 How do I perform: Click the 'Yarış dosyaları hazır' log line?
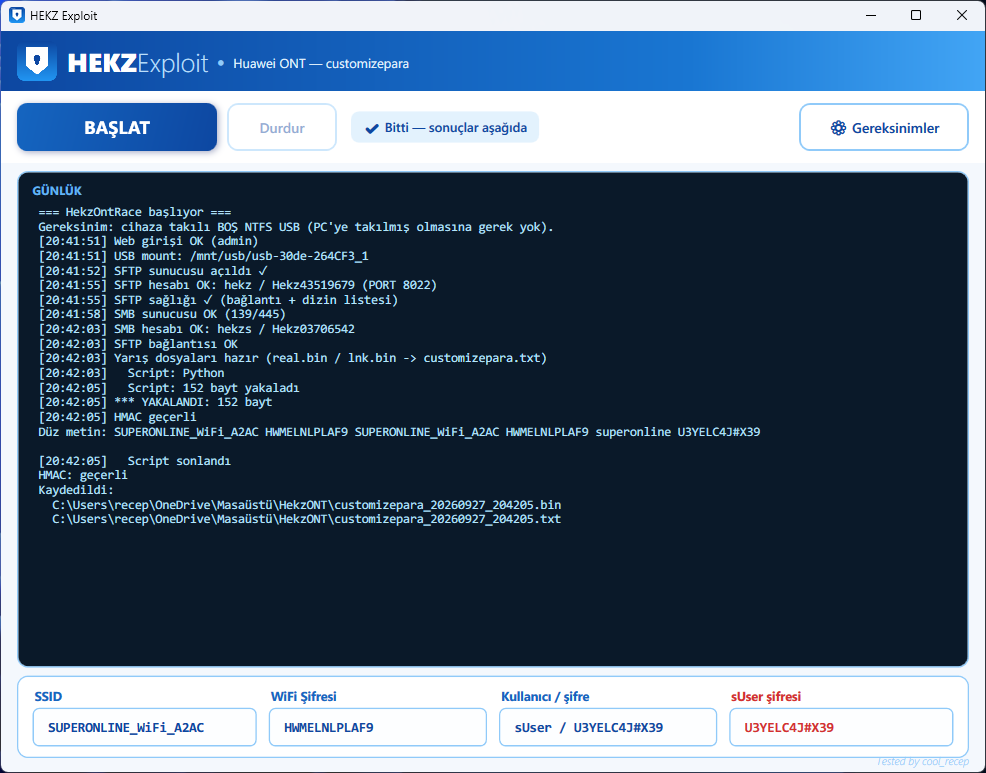292,359
